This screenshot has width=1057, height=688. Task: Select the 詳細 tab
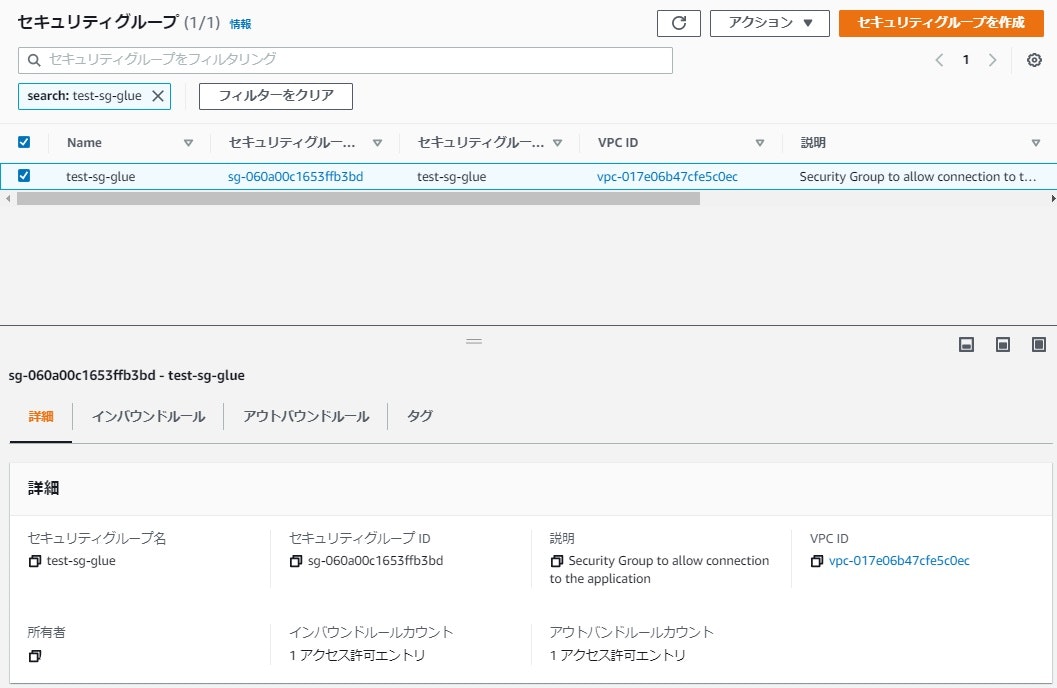tap(40, 416)
